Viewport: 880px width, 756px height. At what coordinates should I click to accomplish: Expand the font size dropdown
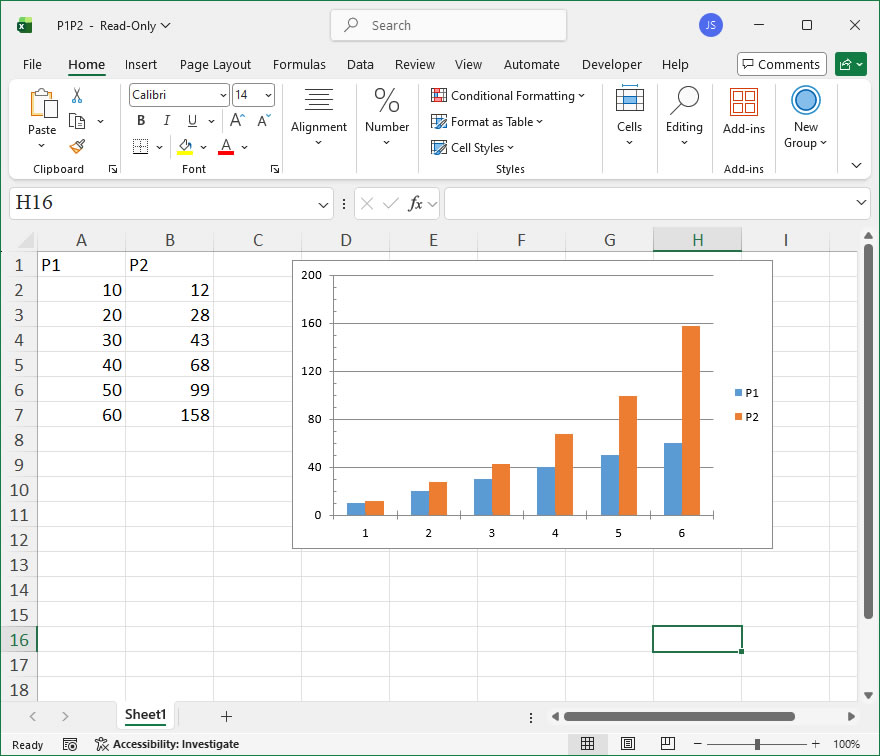(267, 95)
